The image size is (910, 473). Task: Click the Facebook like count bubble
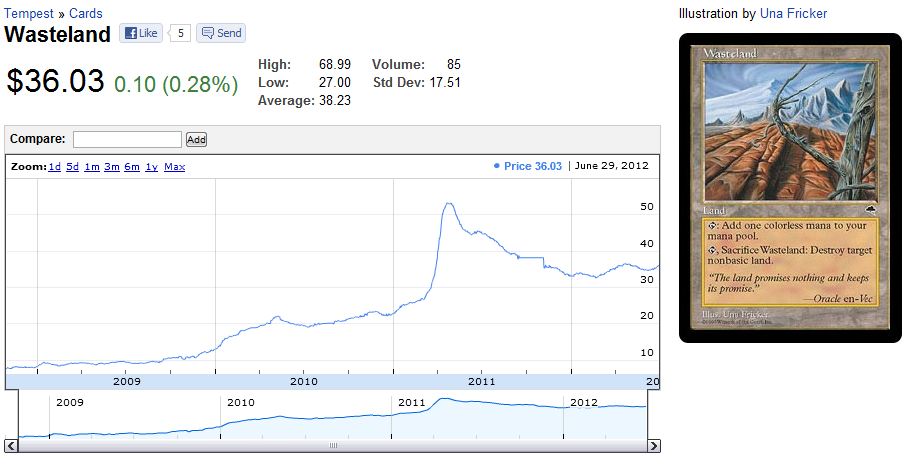click(x=180, y=33)
